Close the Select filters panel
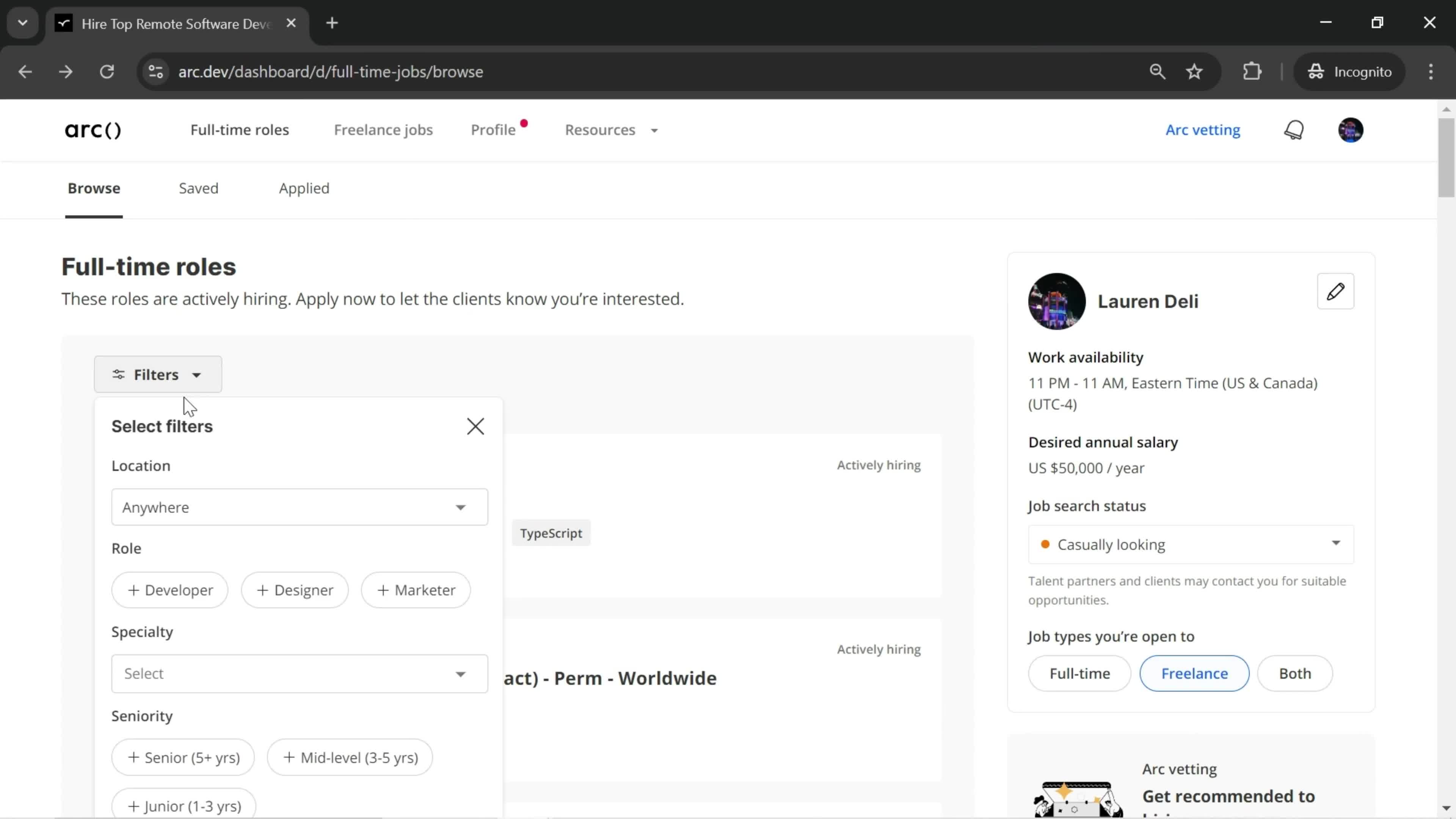The image size is (1456, 819). pos(475,426)
